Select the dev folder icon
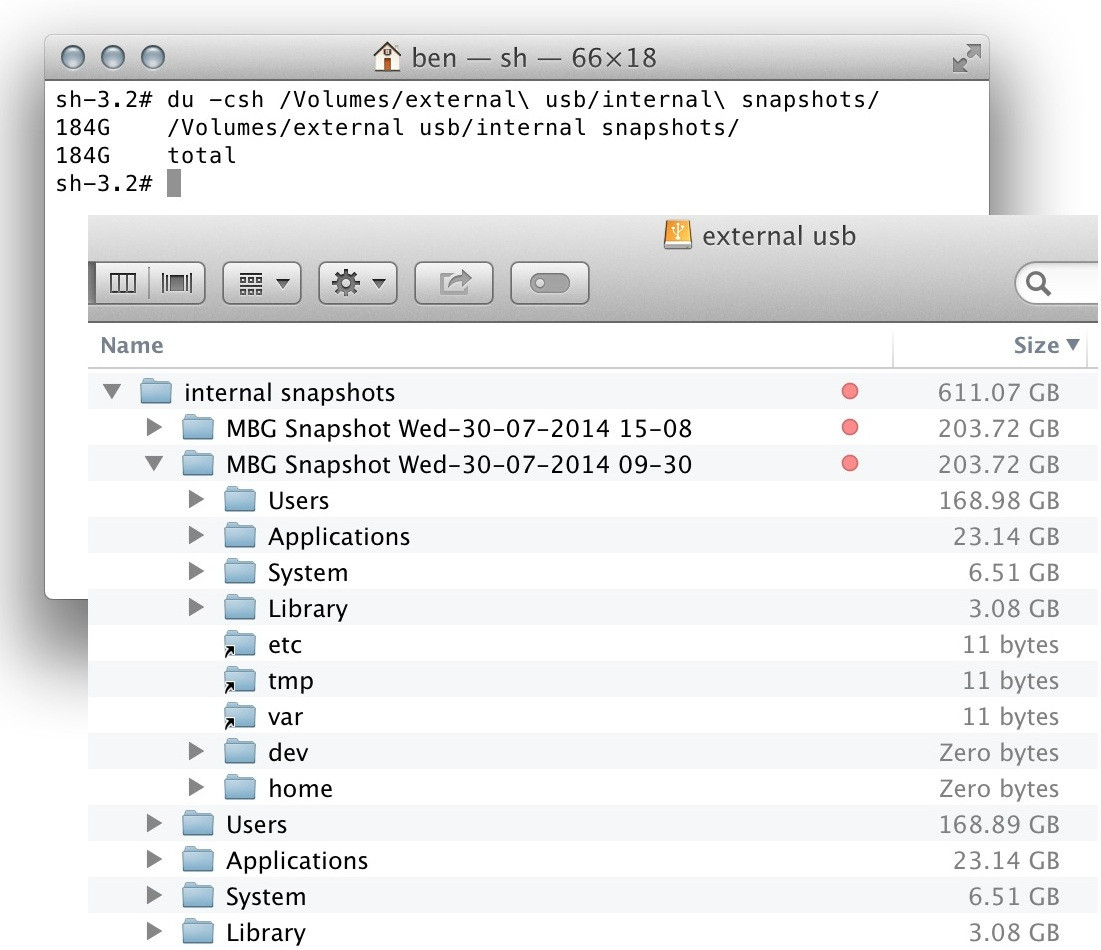 tap(240, 752)
